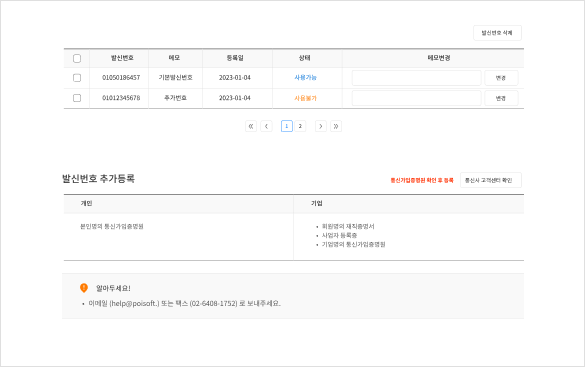Check the box for number 01050186457

[x=77, y=78]
